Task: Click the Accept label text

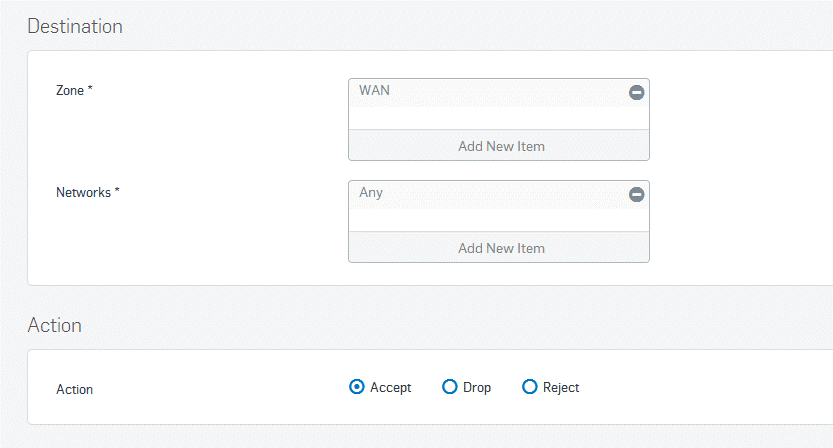Action: pos(390,387)
